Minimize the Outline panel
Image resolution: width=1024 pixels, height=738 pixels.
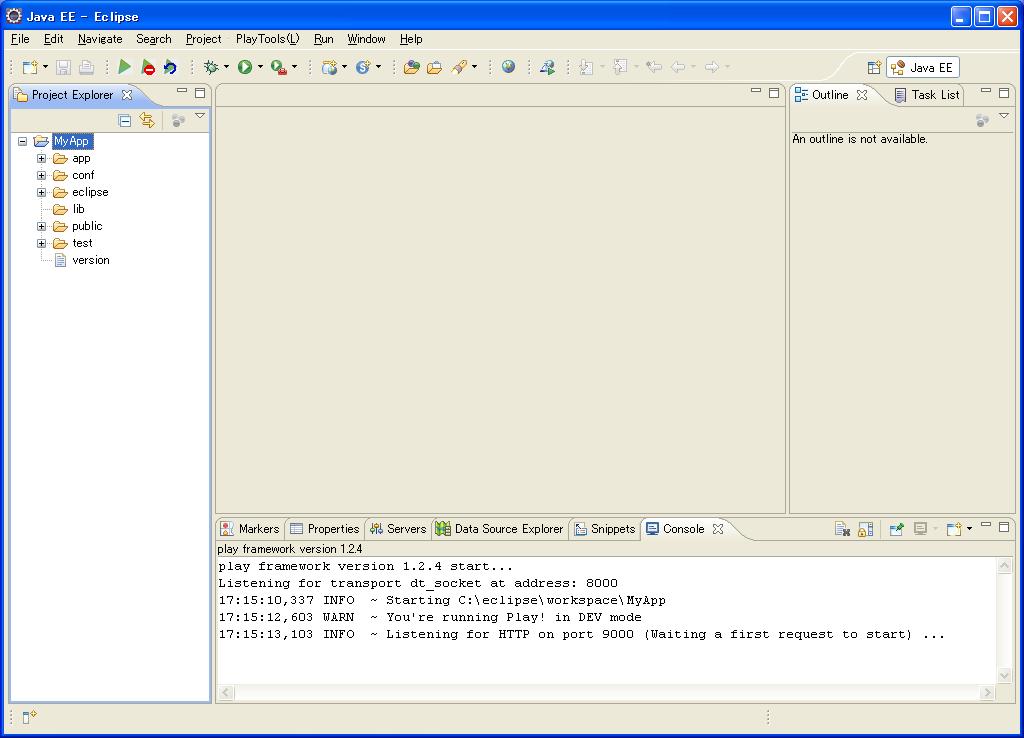tap(985, 91)
